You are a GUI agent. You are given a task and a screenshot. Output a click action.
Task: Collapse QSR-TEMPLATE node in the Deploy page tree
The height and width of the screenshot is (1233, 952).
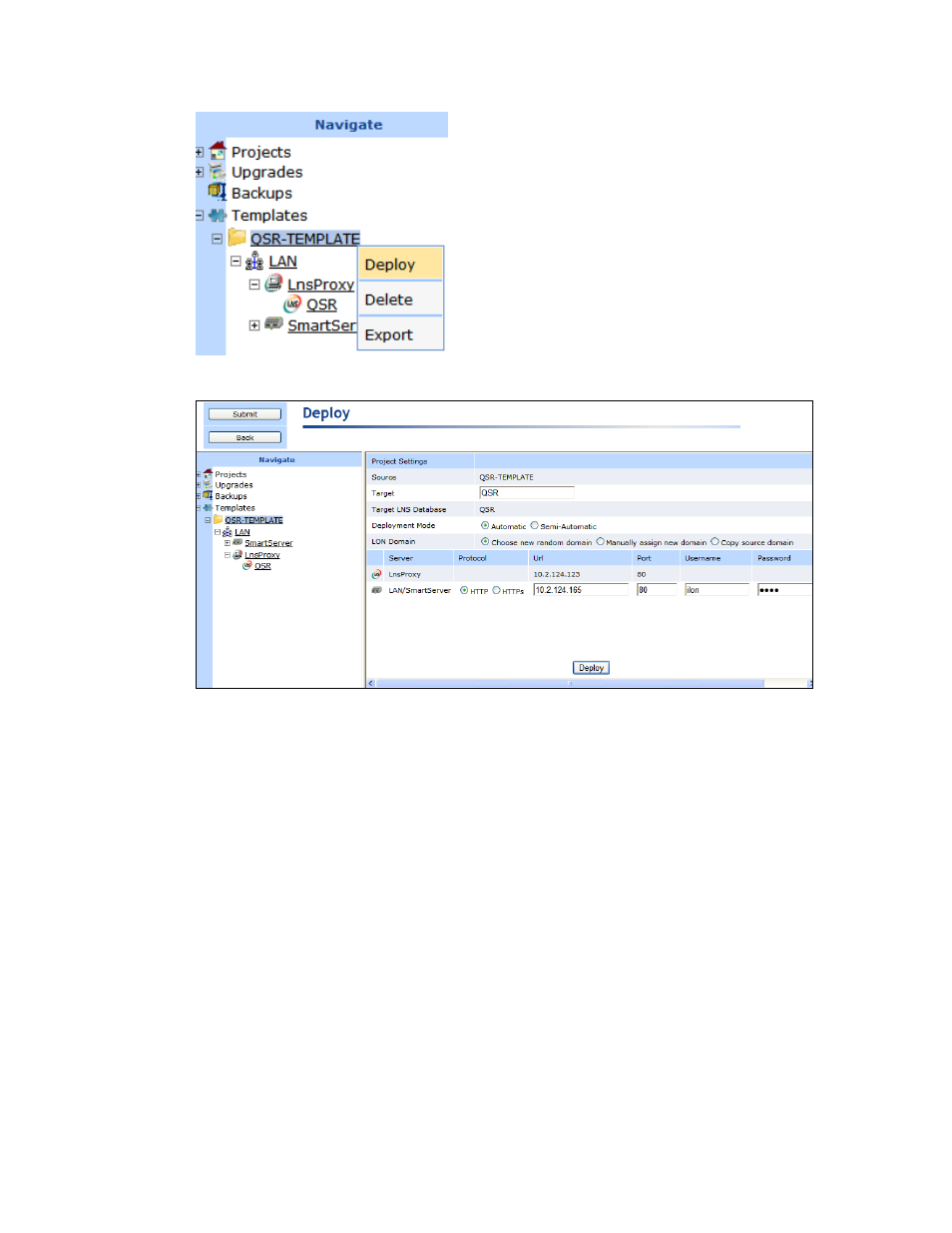click(208, 520)
